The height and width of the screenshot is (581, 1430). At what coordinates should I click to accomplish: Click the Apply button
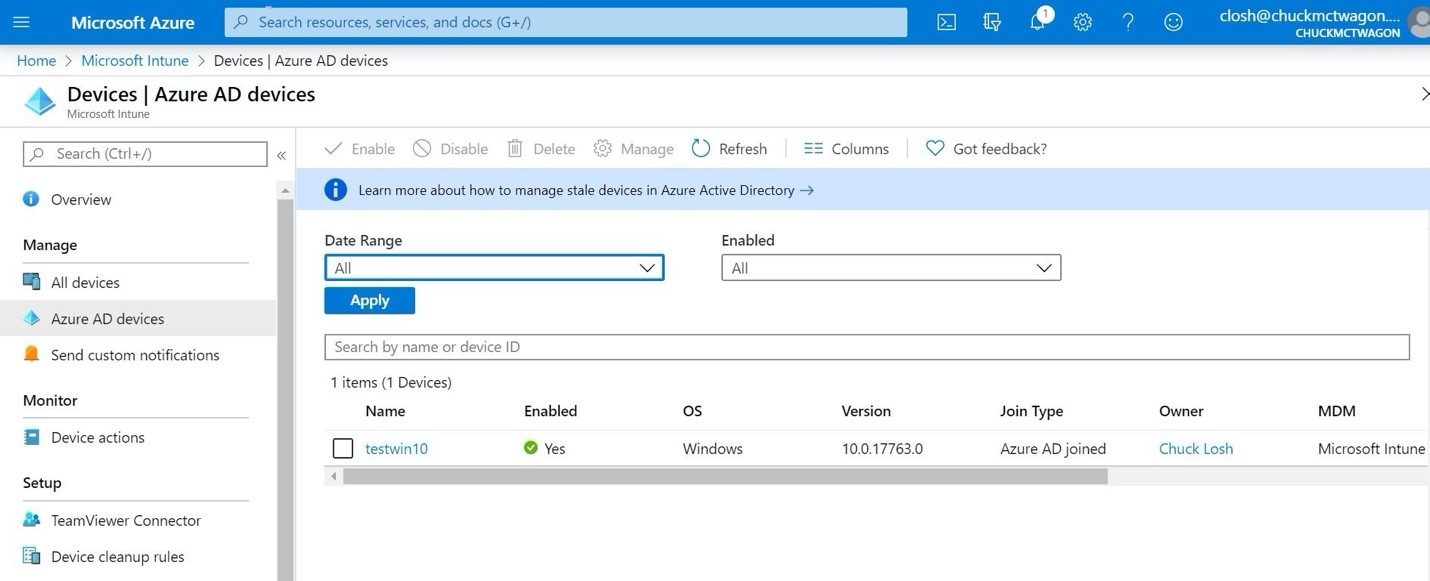tap(370, 300)
